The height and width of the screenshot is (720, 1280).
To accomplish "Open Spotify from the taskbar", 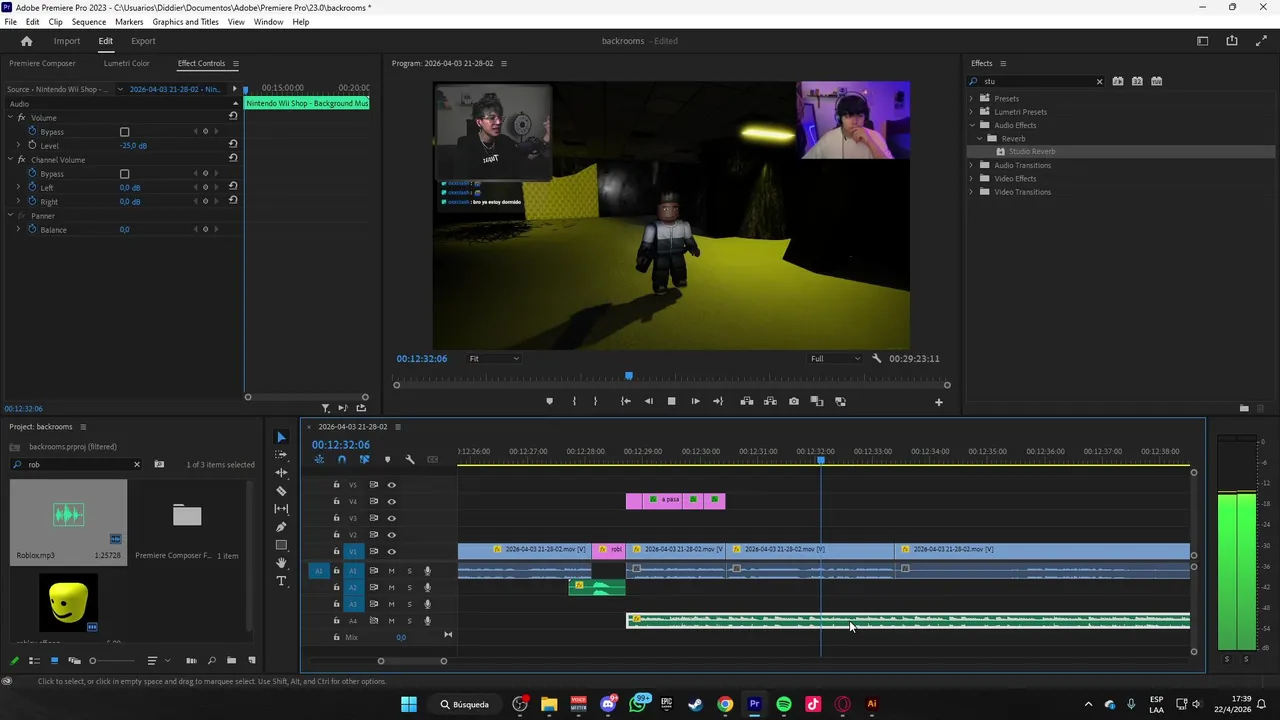I will [784, 704].
